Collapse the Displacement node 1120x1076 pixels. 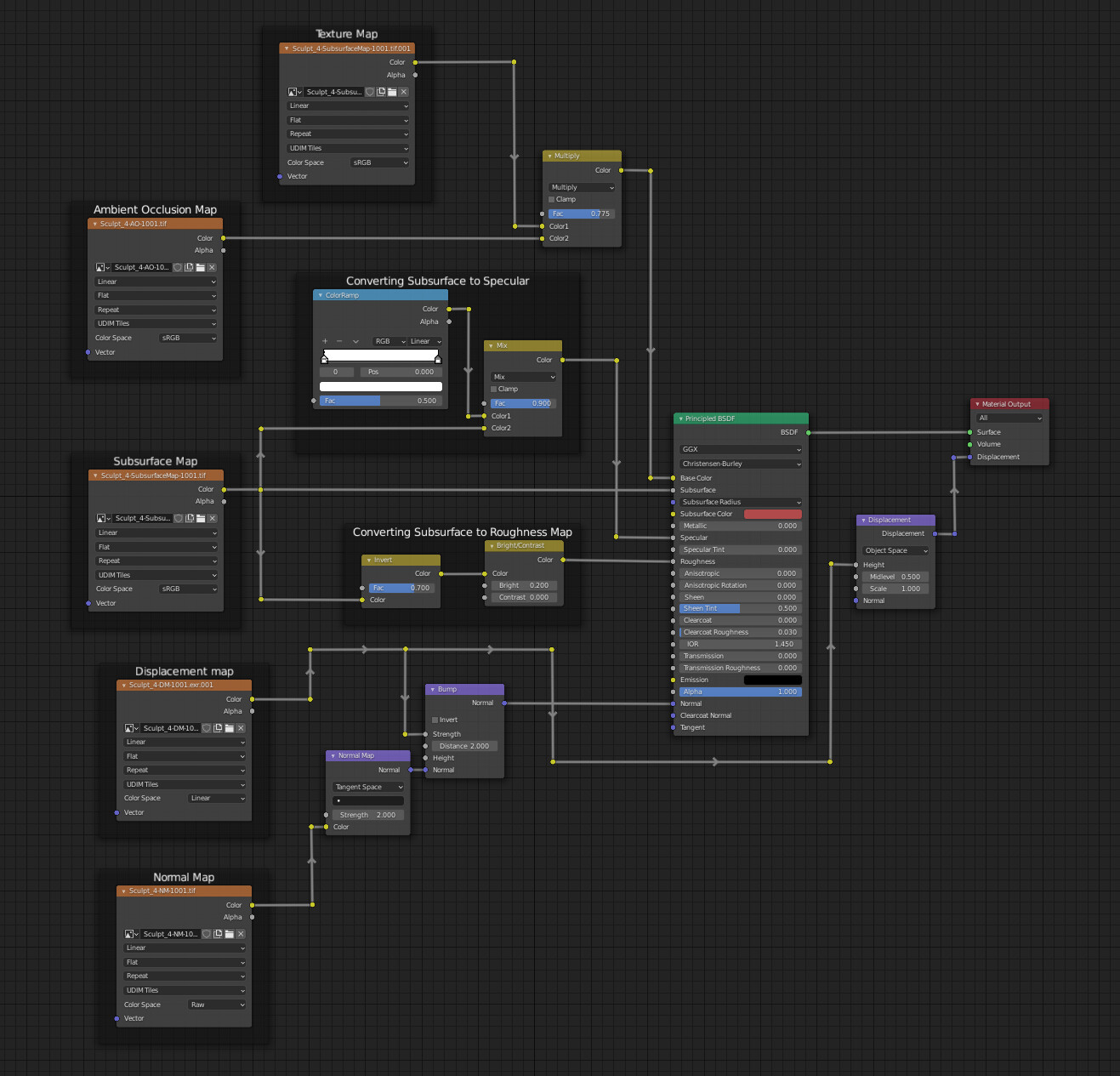coord(864,520)
